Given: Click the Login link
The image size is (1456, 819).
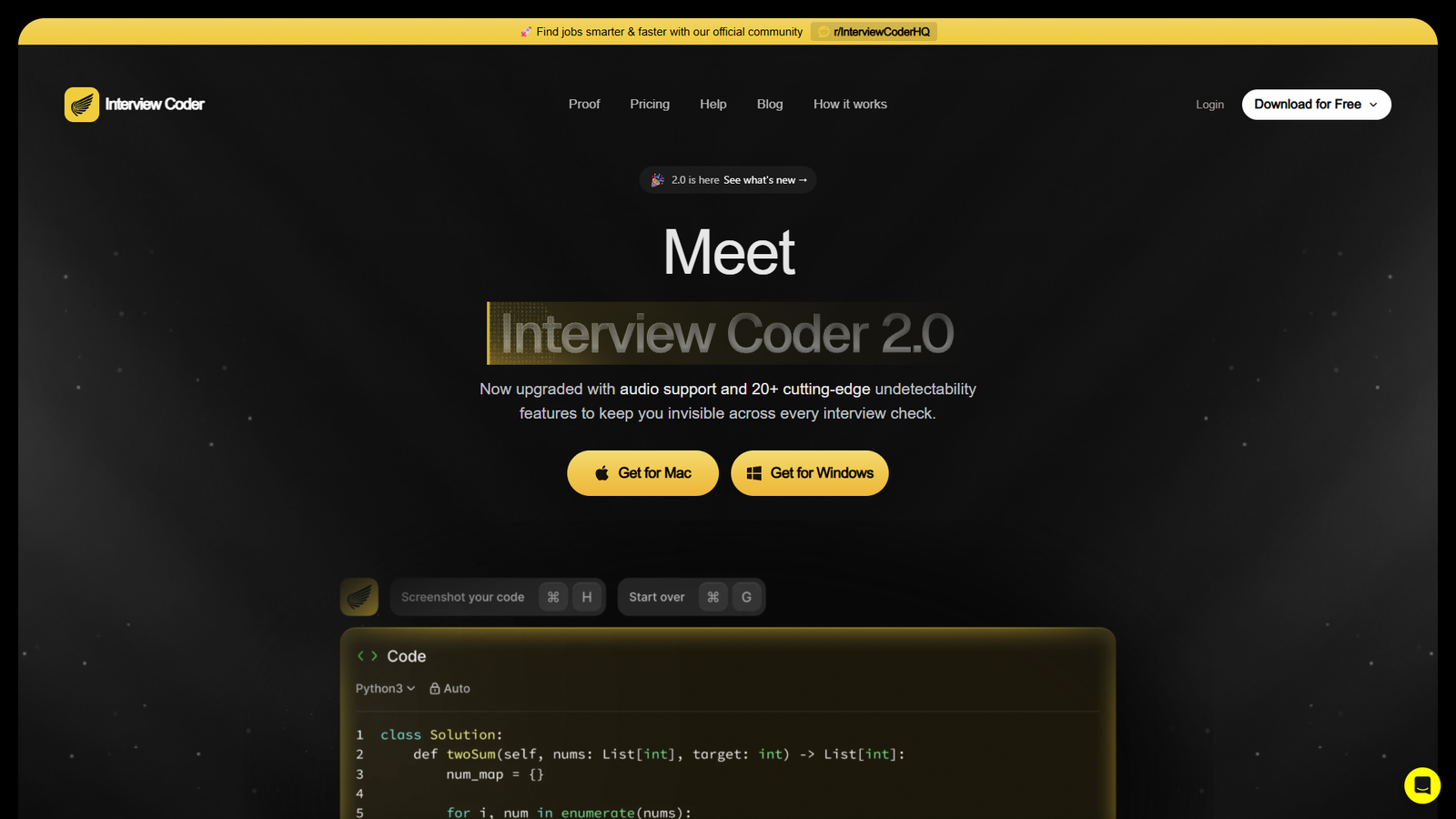Looking at the screenshot, I should tap(1209, 105).
